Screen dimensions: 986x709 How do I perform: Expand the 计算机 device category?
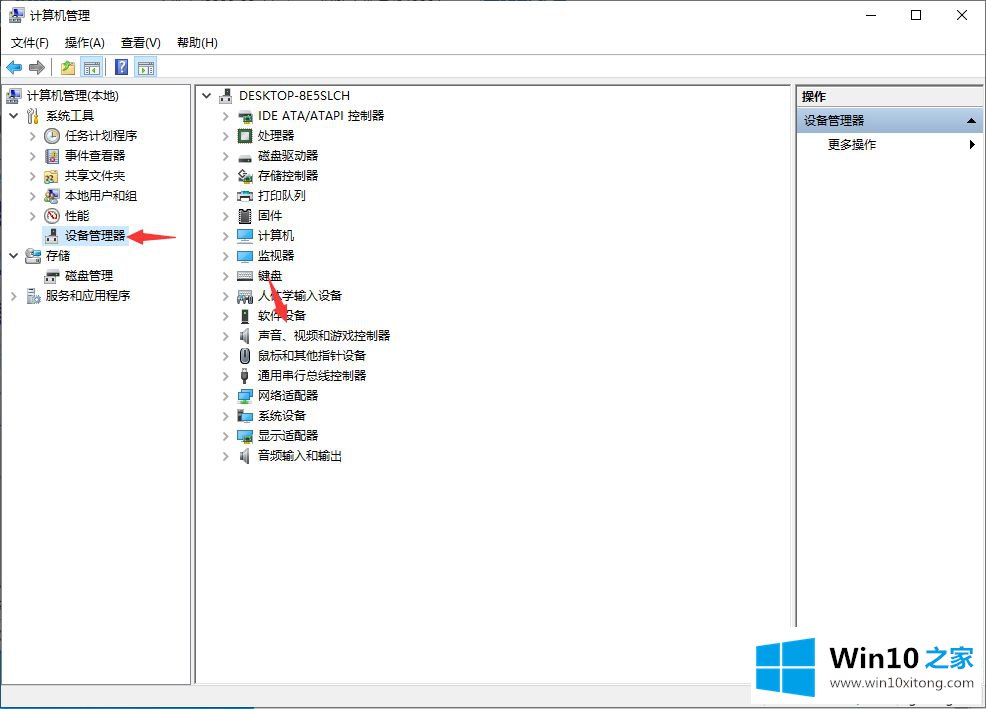click(x=225, y=236)
